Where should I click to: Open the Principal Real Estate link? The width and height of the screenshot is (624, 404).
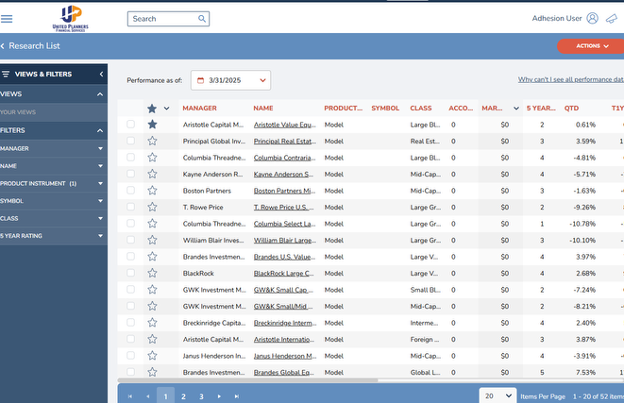pos(285,141)
